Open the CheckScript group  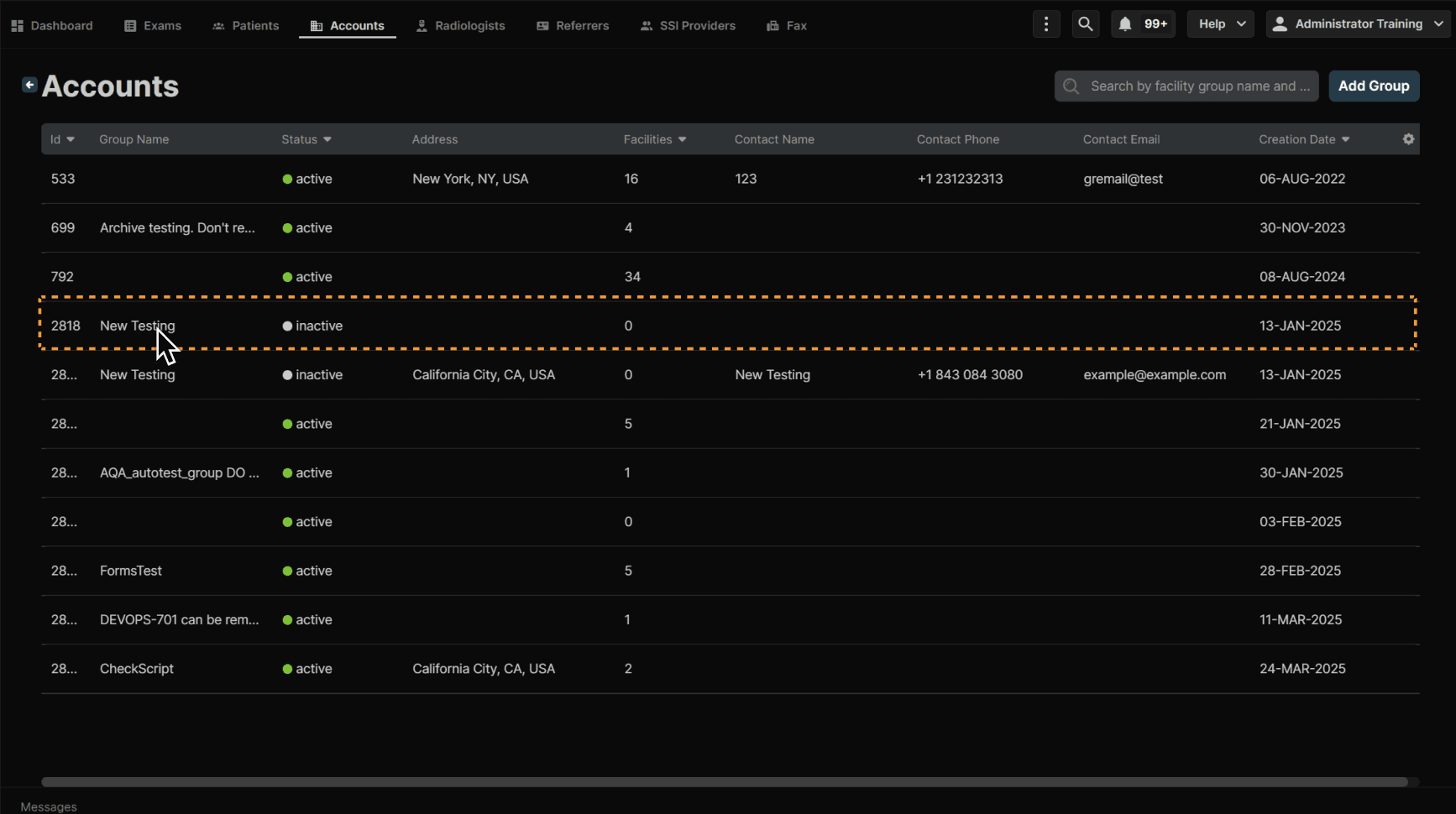click(731, 669)
